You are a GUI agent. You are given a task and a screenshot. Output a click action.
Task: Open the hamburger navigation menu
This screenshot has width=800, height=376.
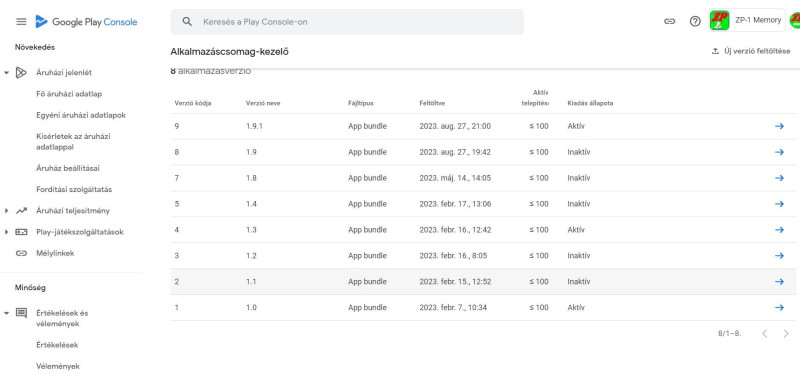point(21,21)
